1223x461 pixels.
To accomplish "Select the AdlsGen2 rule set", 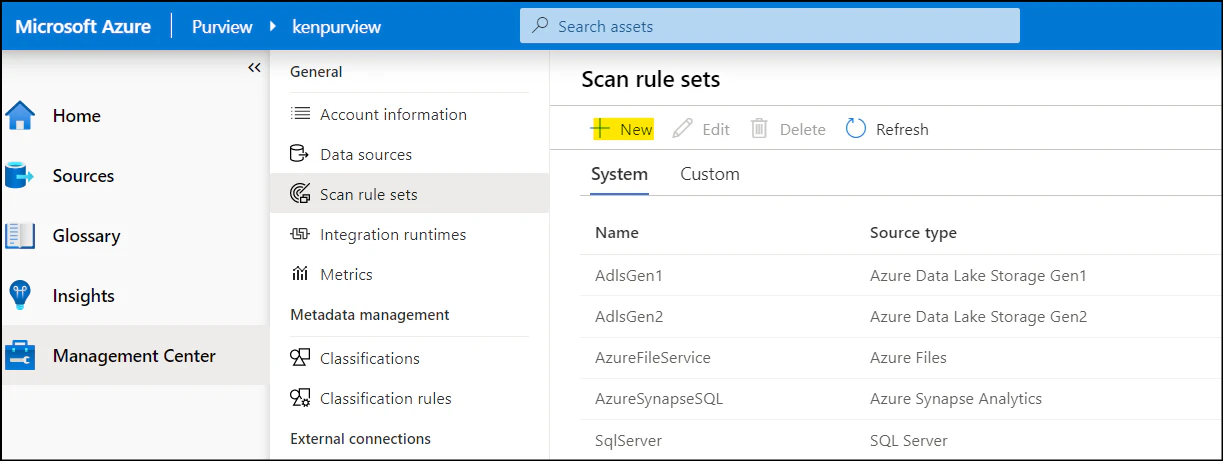I will 629,316.
